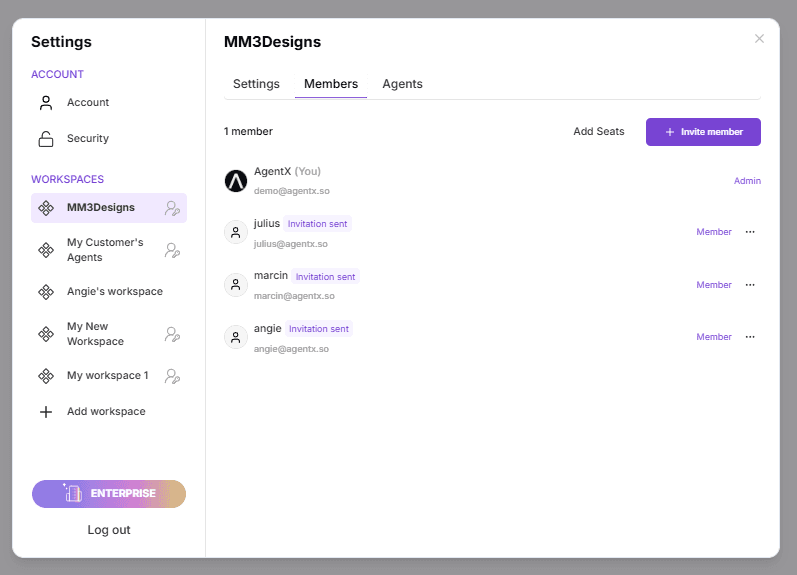
Task: Select the Members tab
Action: click(x=331, y=84)
